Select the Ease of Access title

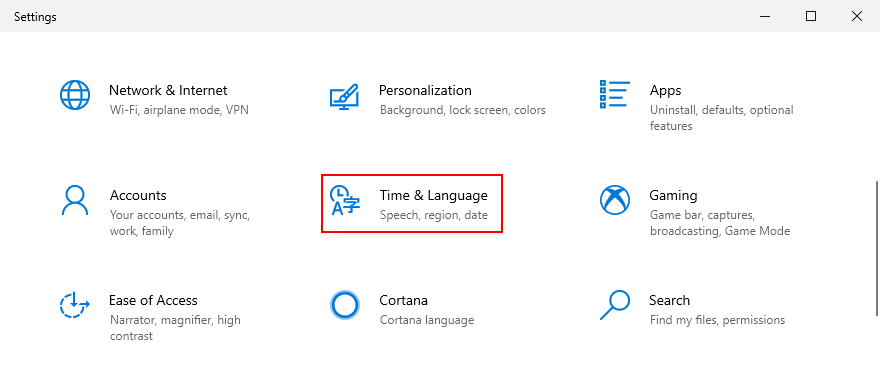153,300
